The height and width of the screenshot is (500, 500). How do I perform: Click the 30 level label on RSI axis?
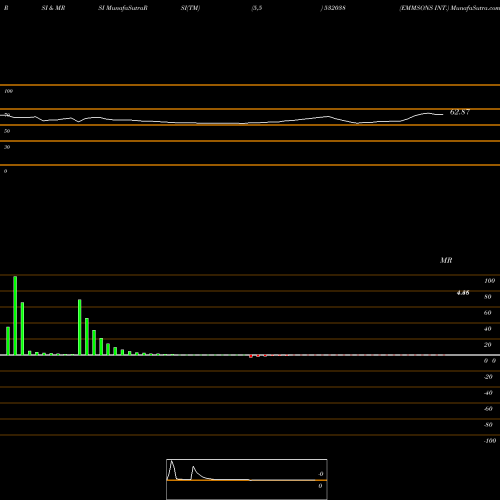pyautogui.click(x=7, y=147)
